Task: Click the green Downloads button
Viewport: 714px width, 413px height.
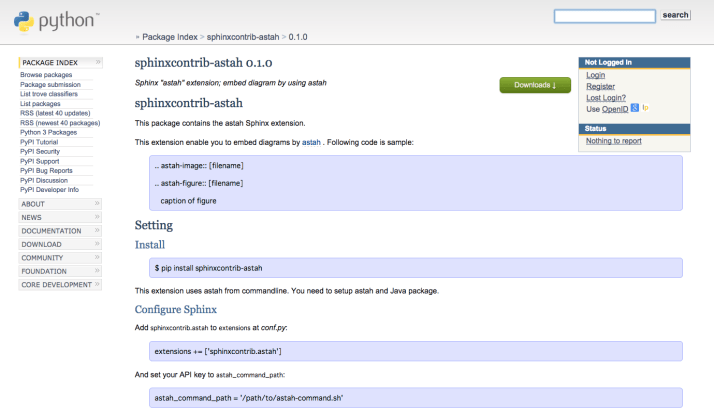Action: click(535, 85)
